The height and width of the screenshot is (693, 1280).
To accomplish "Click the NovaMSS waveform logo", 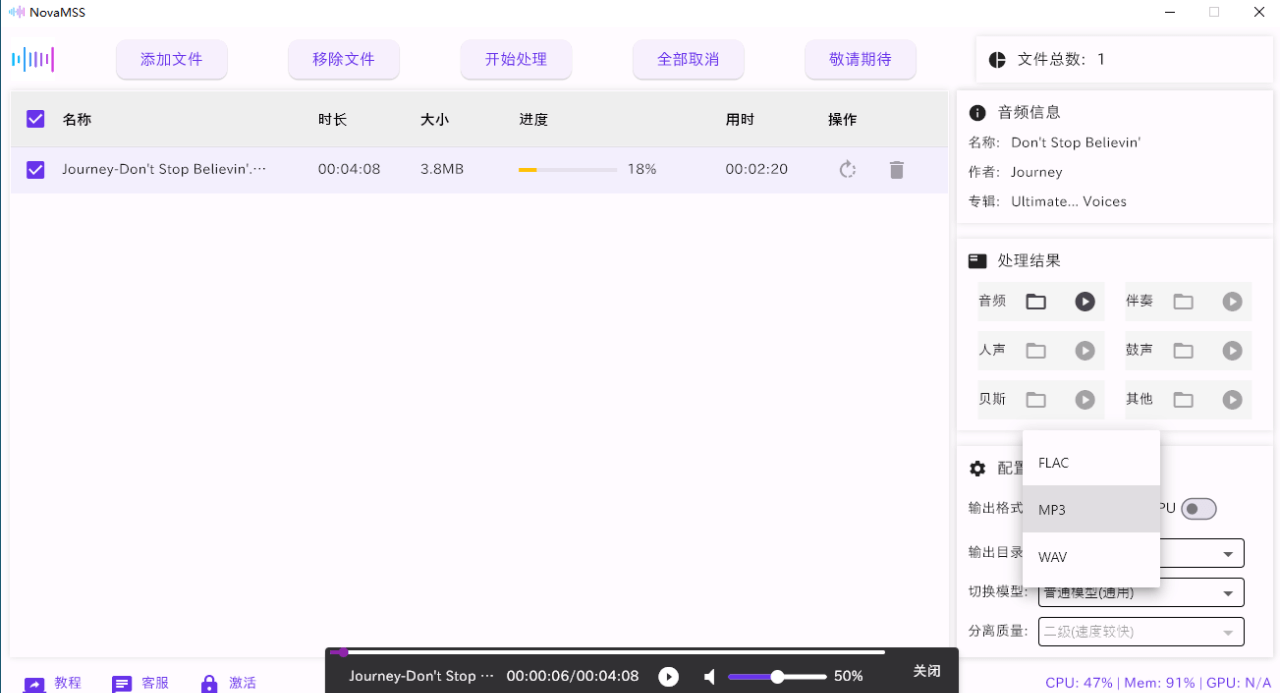I will click(33, 59).
